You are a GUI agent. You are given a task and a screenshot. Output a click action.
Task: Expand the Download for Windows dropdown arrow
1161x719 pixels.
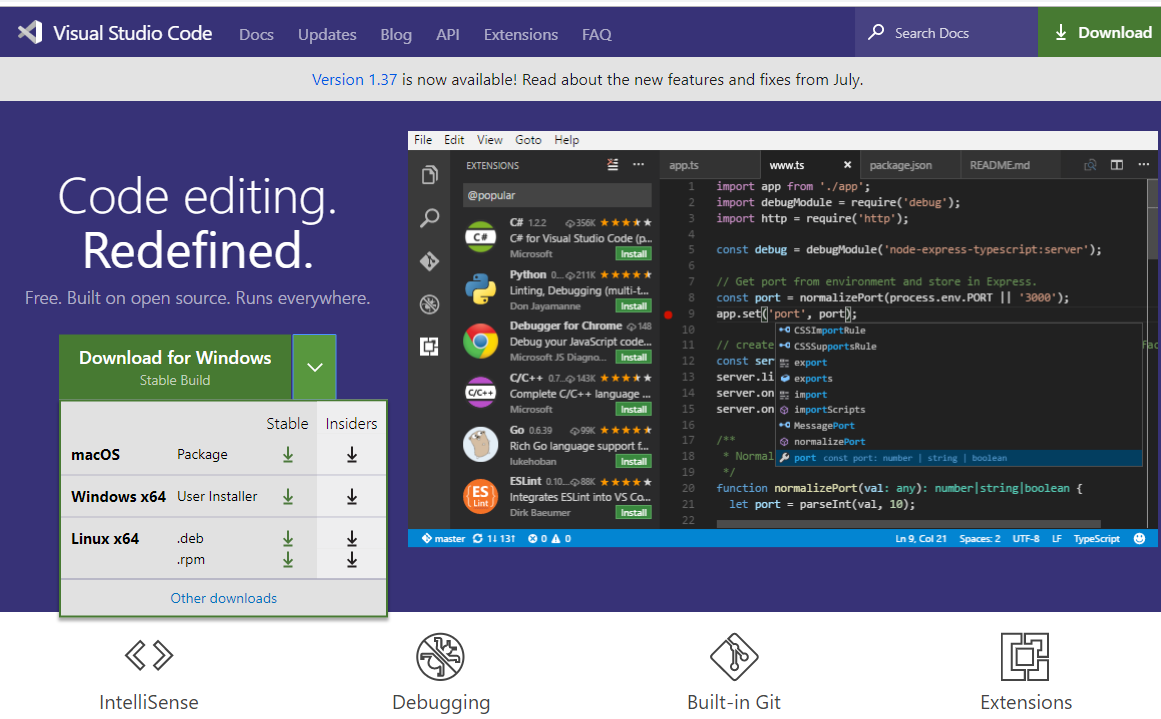314,366
